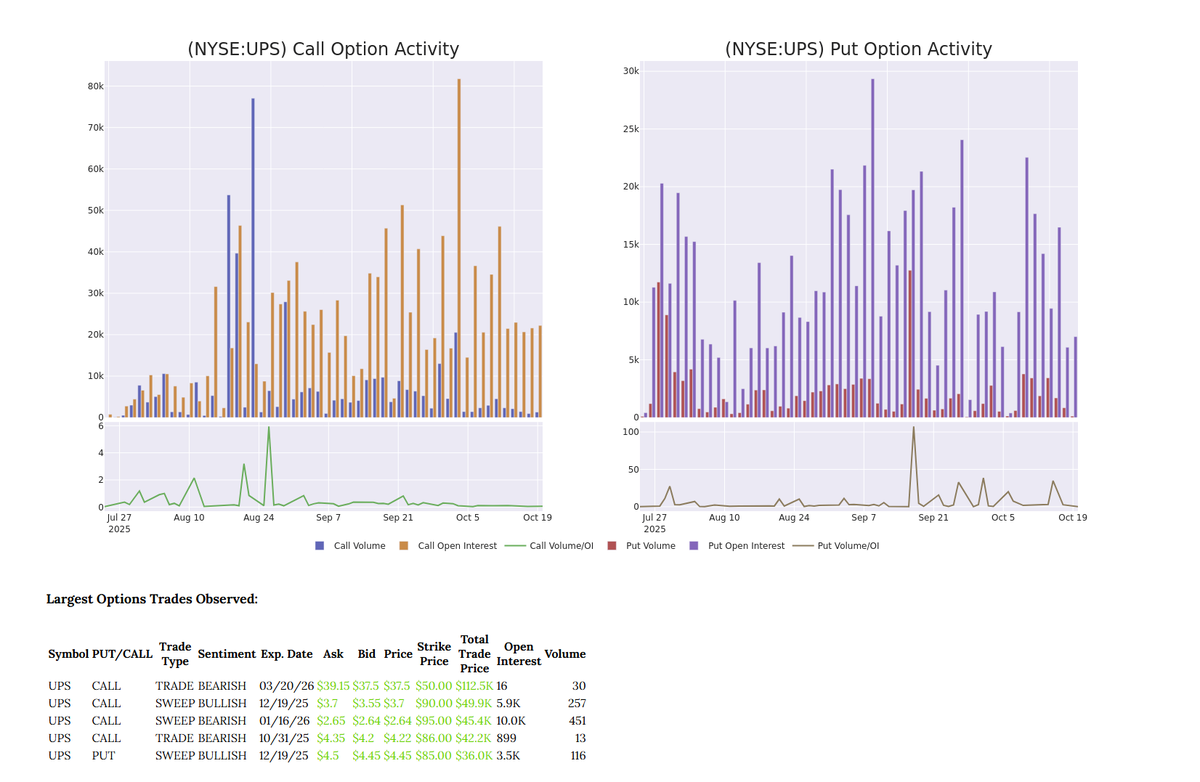Click (NYSE:UPS) Put Option Activity title
This screenshot has height=782, width=1200.
coord(858,49)
